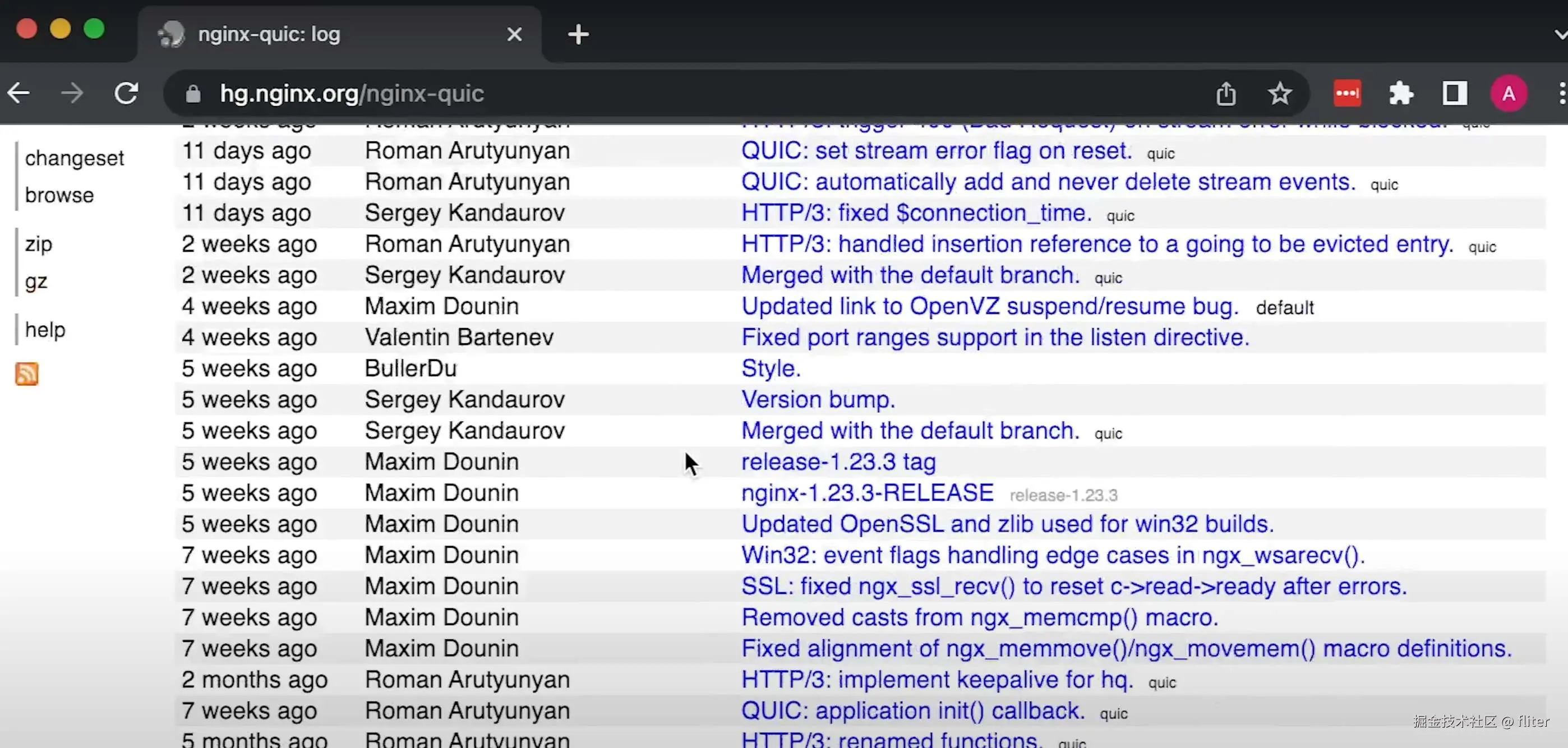The width and height of the screenshot is (1568, 748).
Task: Toggle the browser side panel icon
Action: [x=1454, y=94]
